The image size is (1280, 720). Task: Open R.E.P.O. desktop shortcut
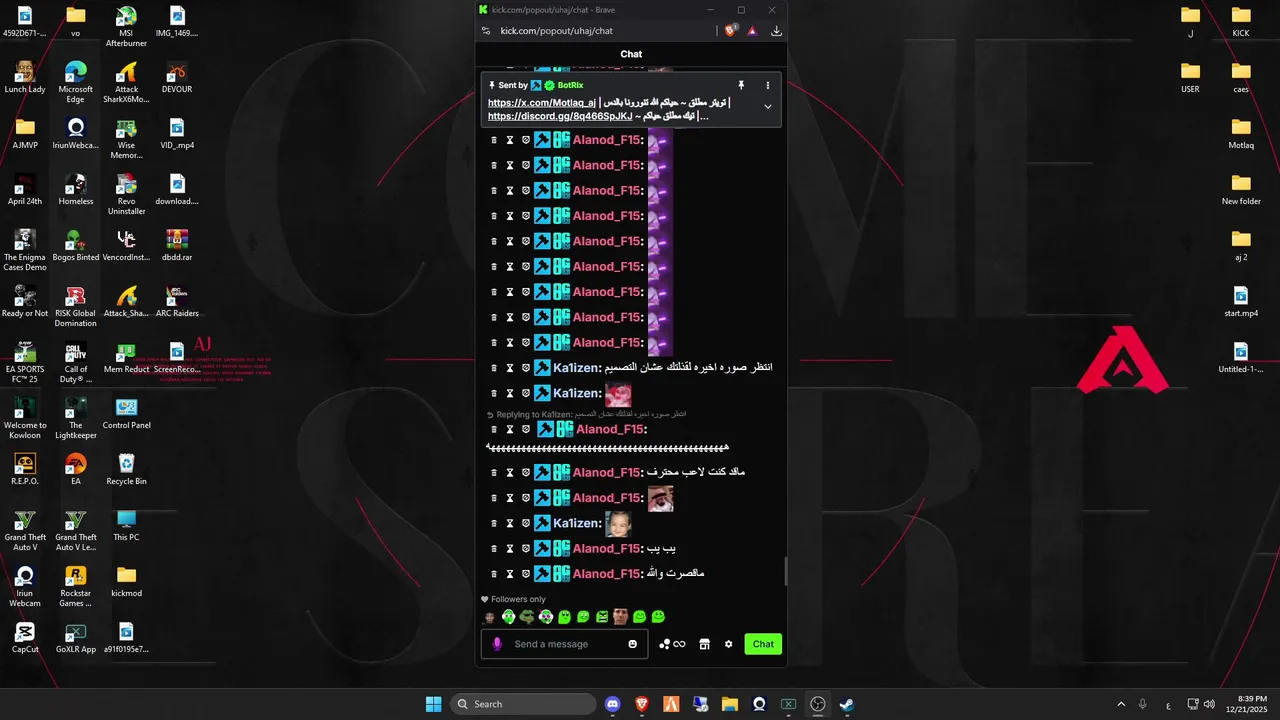25,469
